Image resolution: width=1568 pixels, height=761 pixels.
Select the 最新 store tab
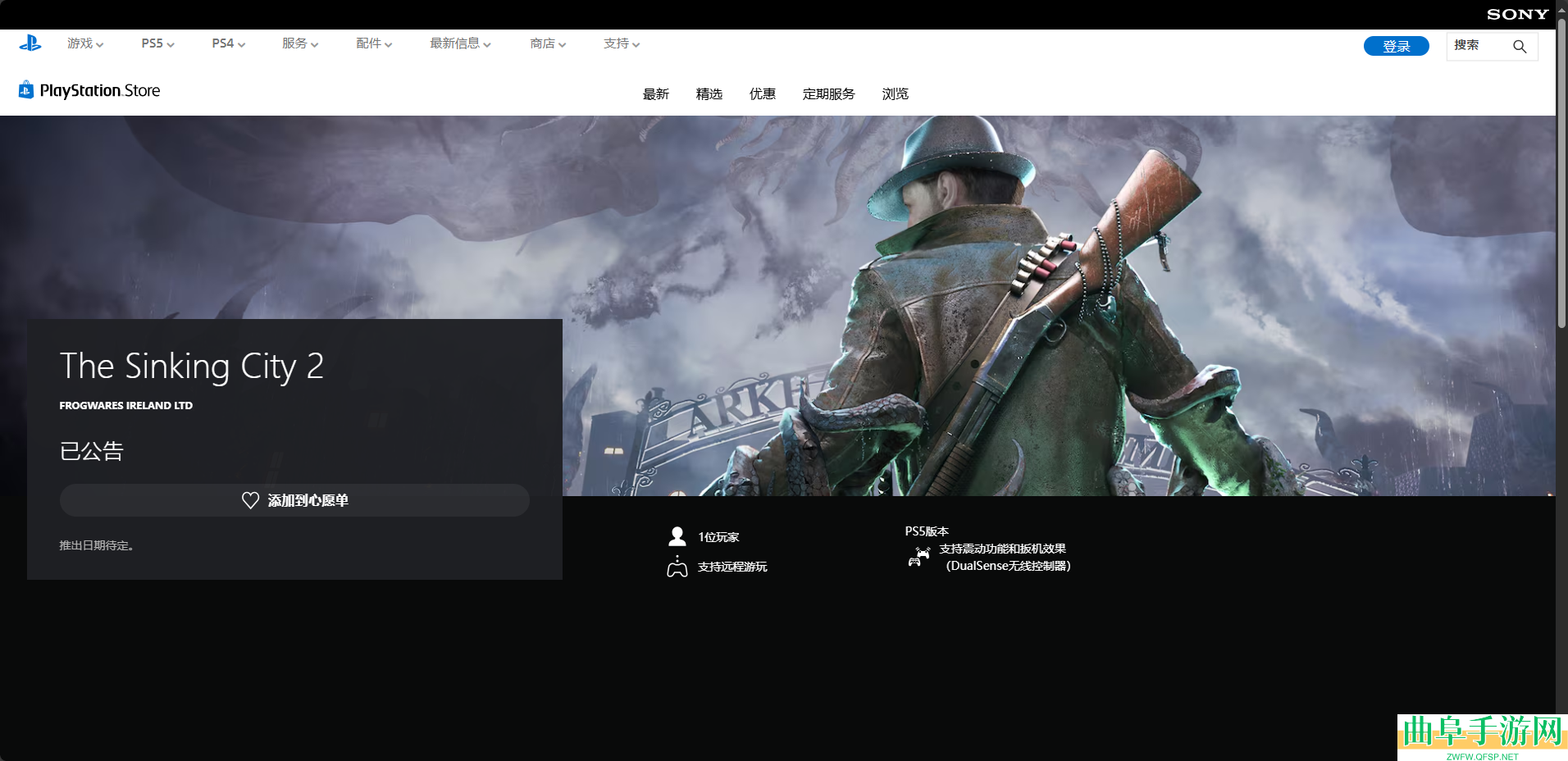click(656, 94)
